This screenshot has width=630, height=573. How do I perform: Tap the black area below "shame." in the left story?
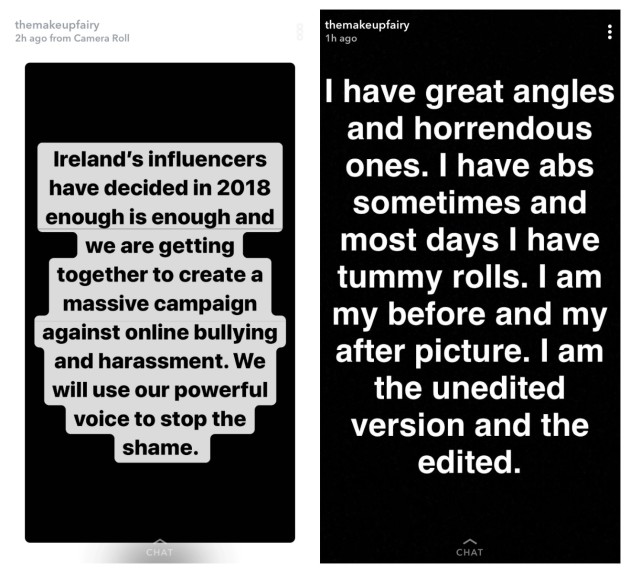(x=160, y=500)
